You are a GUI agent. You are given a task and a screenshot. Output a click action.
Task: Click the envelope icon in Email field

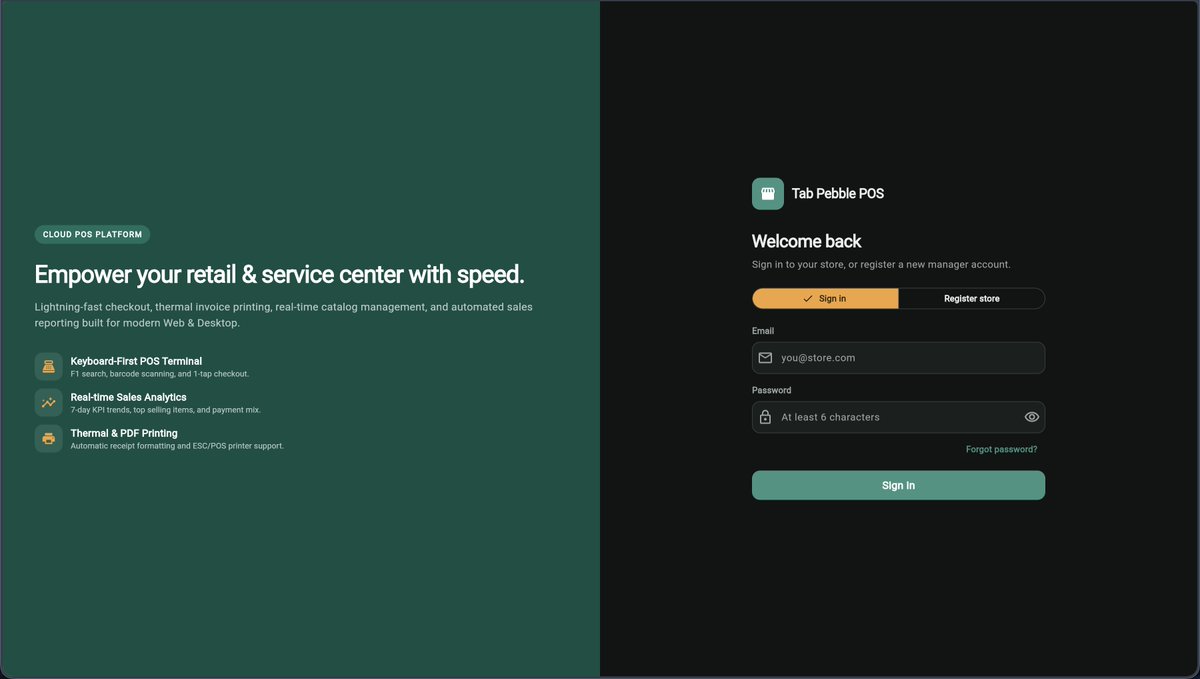tap(766, 358)
